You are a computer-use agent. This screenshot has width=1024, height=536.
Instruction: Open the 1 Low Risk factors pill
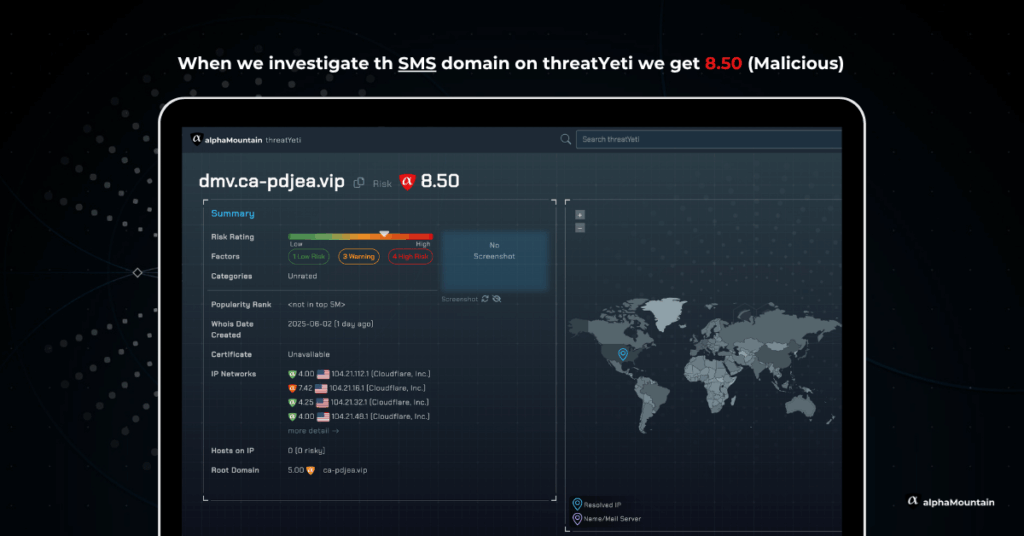tap(309, 257)
